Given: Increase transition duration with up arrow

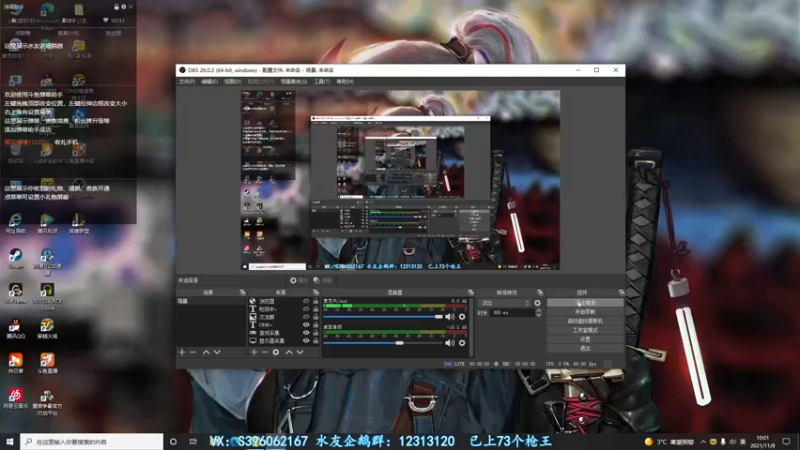Looking at the screenshot, I should click(x=538, y=310).
